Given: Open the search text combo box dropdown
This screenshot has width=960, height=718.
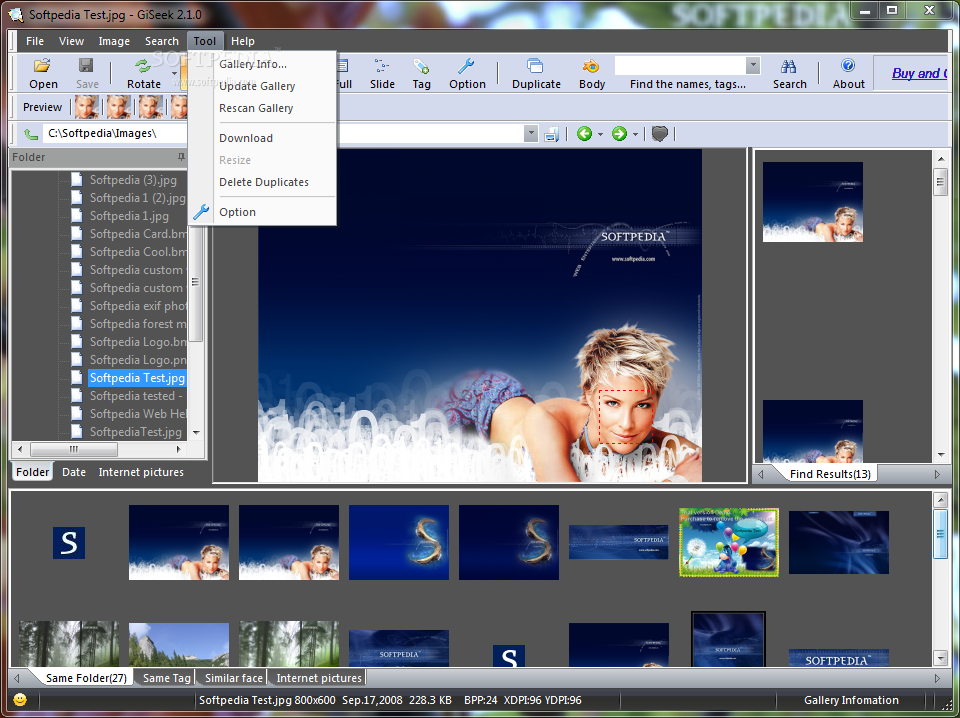Looking at the screenshot, I should (753, 65).
